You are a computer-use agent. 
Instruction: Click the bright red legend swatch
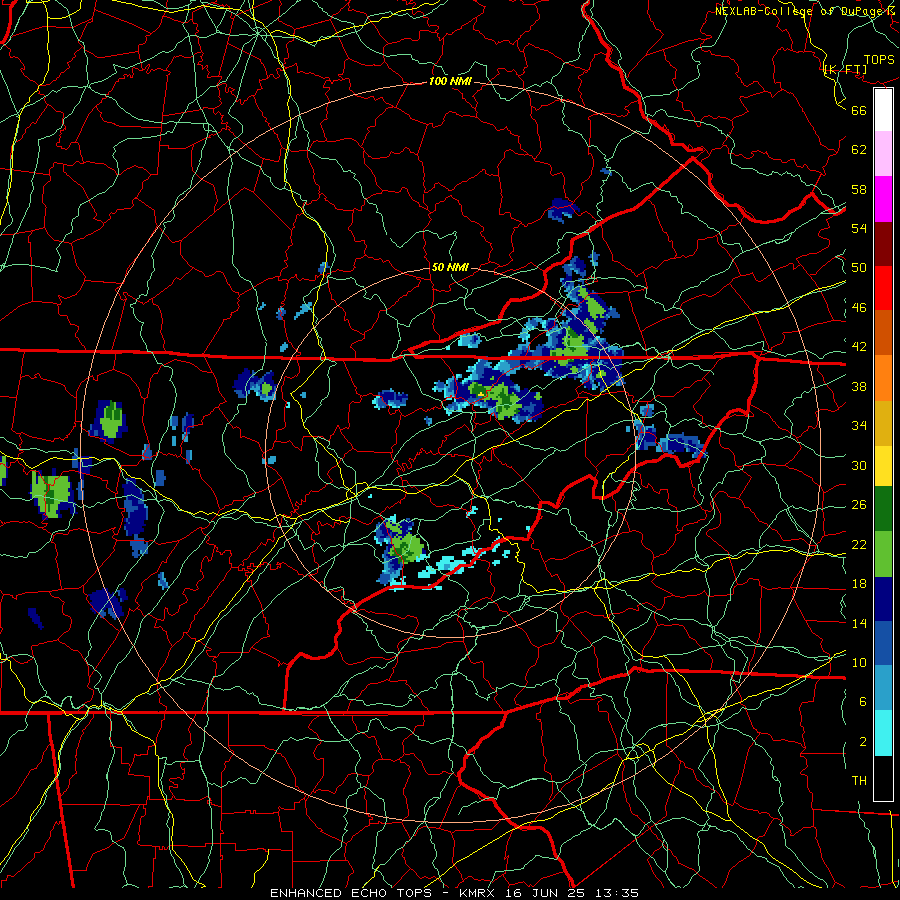(x=883, y=288)
